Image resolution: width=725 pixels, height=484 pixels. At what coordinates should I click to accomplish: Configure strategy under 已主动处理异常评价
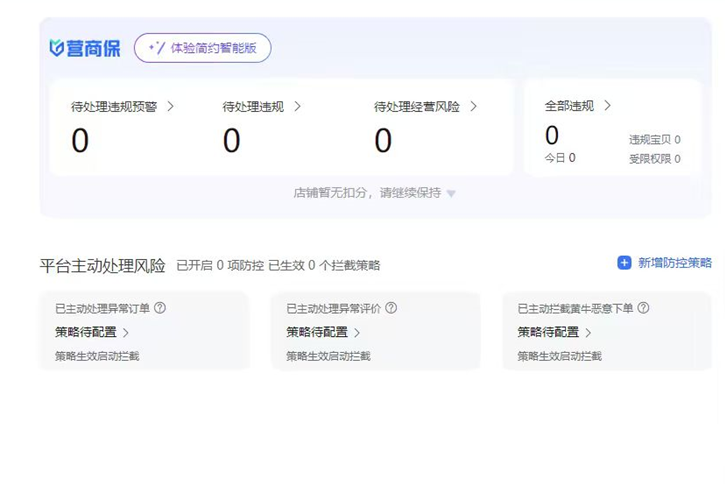click(x=322, y=332)
